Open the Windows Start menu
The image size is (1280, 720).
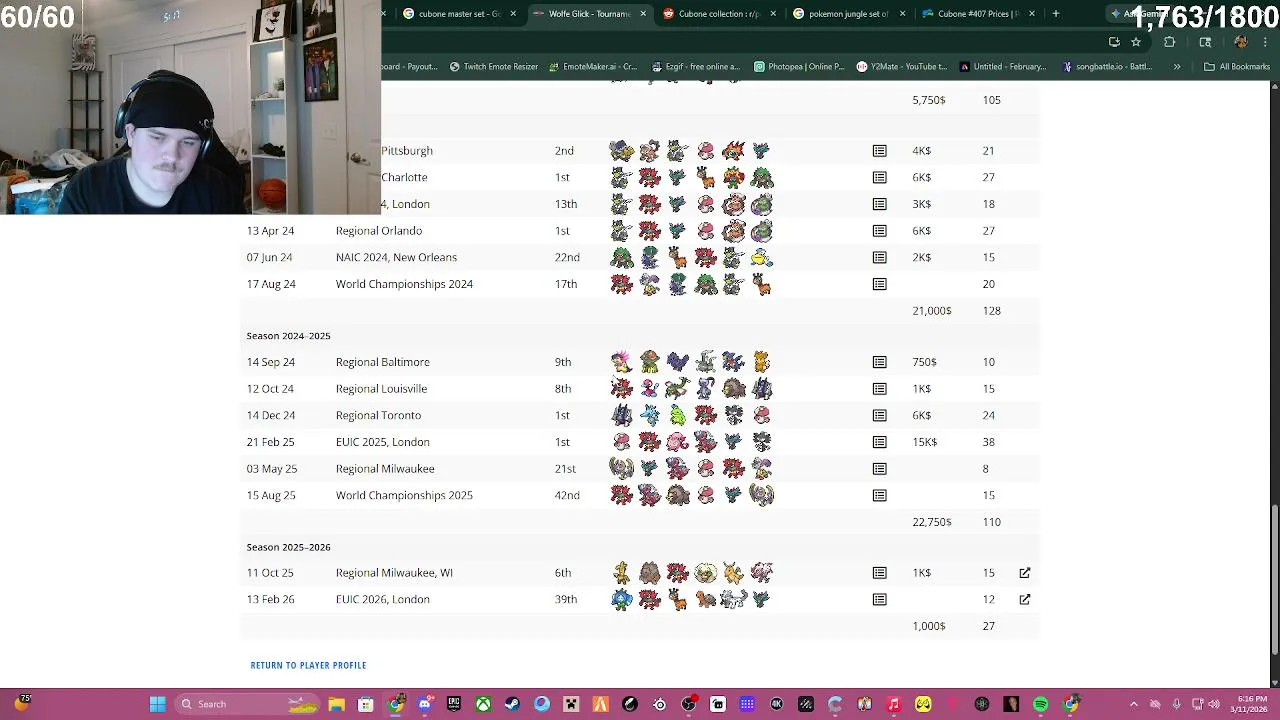click(157, 704)
